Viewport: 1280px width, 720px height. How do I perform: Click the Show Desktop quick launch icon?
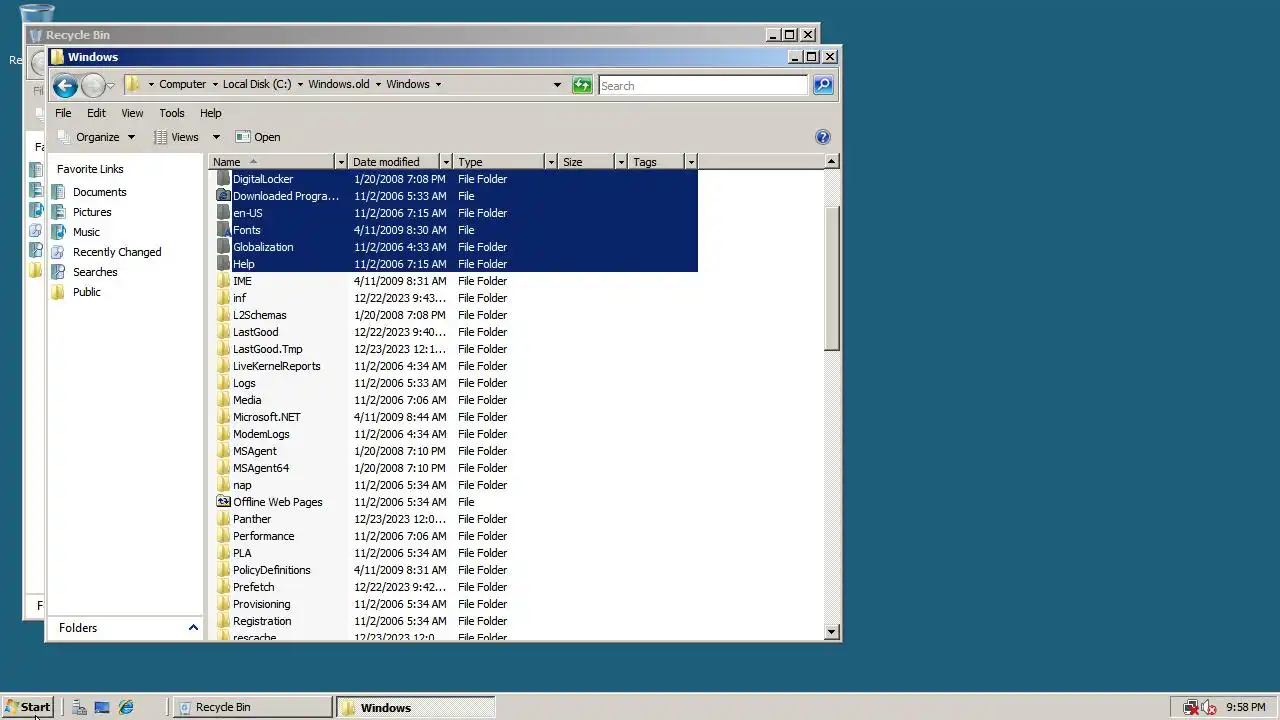pos(101,707)
